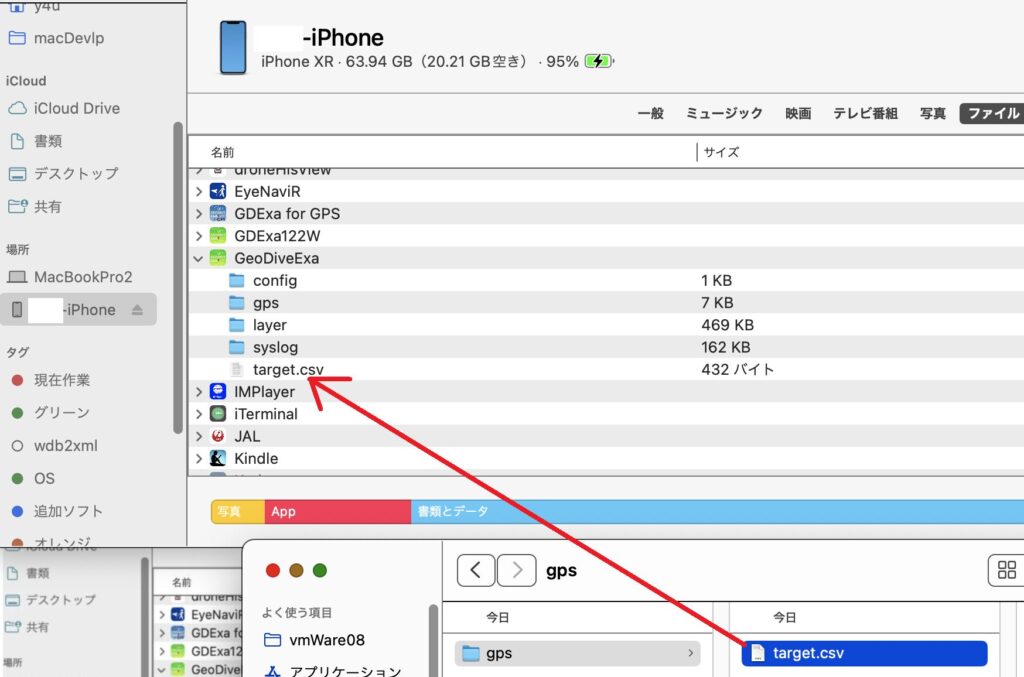Go back in the gps Finder window
This screenshot has height=677, width=1024.
475,571
